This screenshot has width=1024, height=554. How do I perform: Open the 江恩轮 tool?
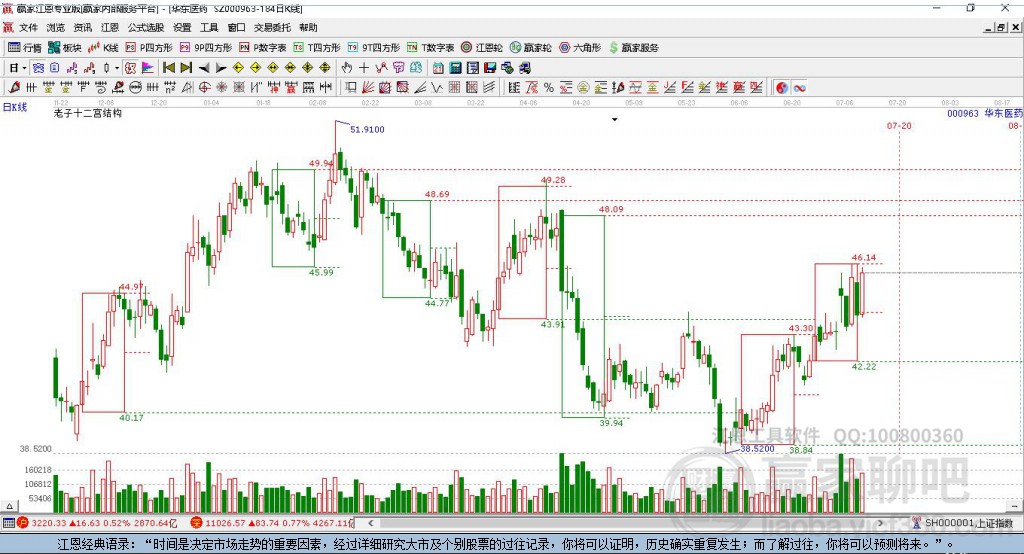point(482,48)
